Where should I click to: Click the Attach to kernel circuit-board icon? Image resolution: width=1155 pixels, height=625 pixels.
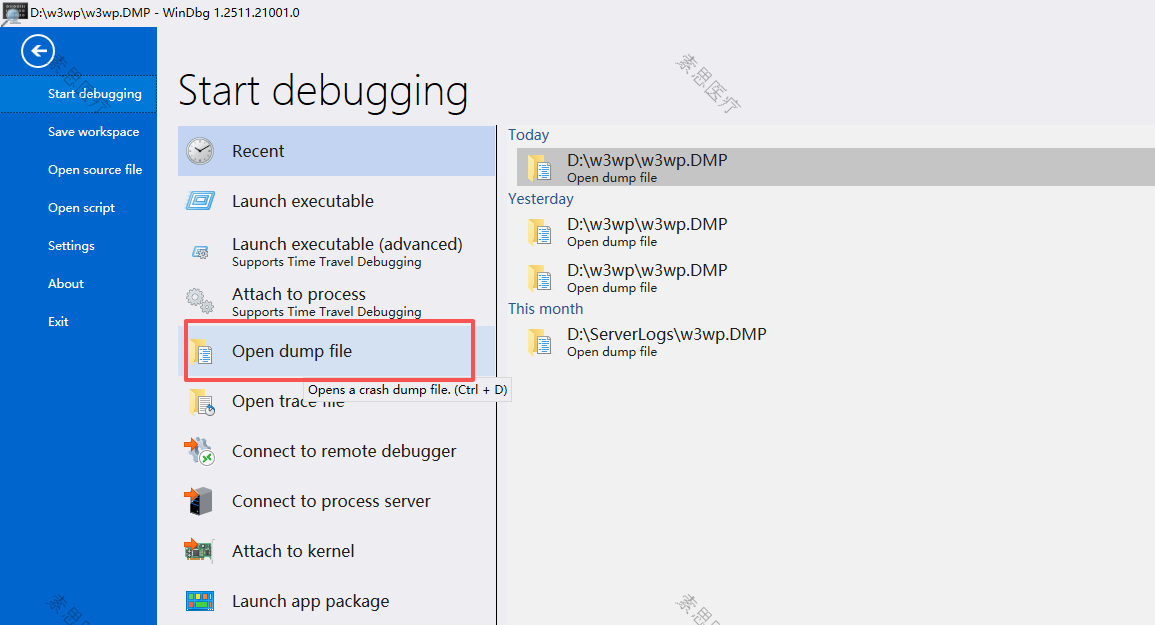pyautogui.click(x=199, y=551)
